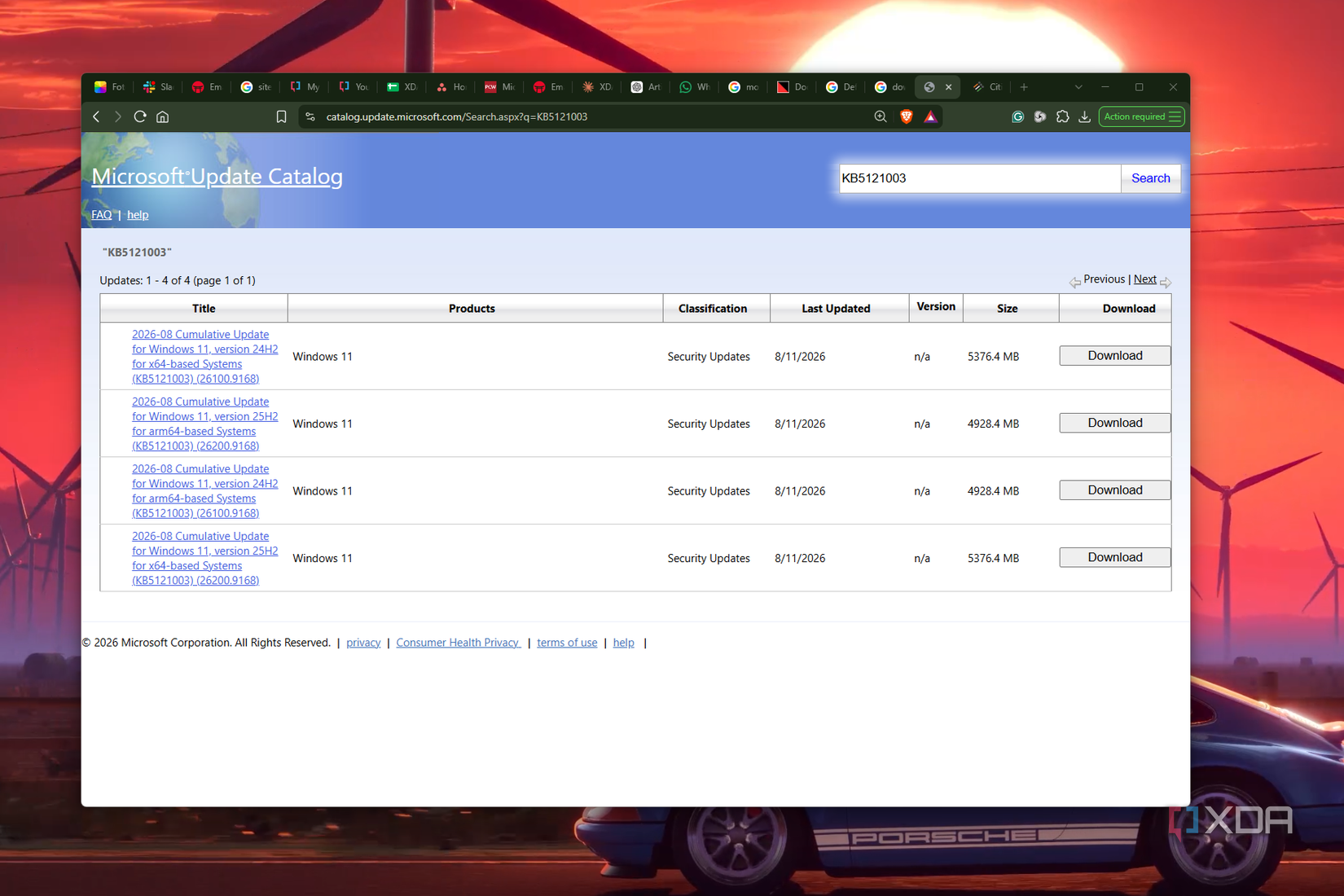The width and height of the screenshot is (1344, 896).
Task: Expand the tab search dropdown arrow
Action: pyautogui.click(x=1078, y=87)
